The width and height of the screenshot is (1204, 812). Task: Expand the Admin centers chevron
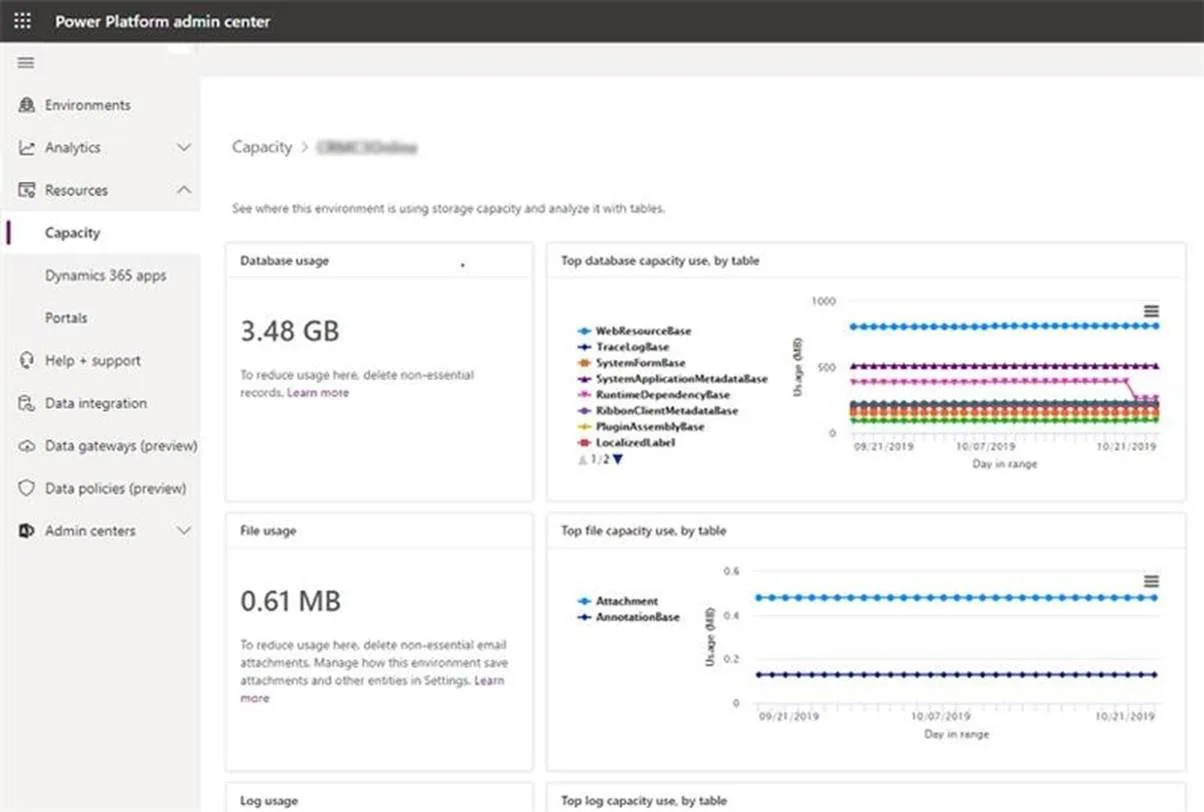184,531
